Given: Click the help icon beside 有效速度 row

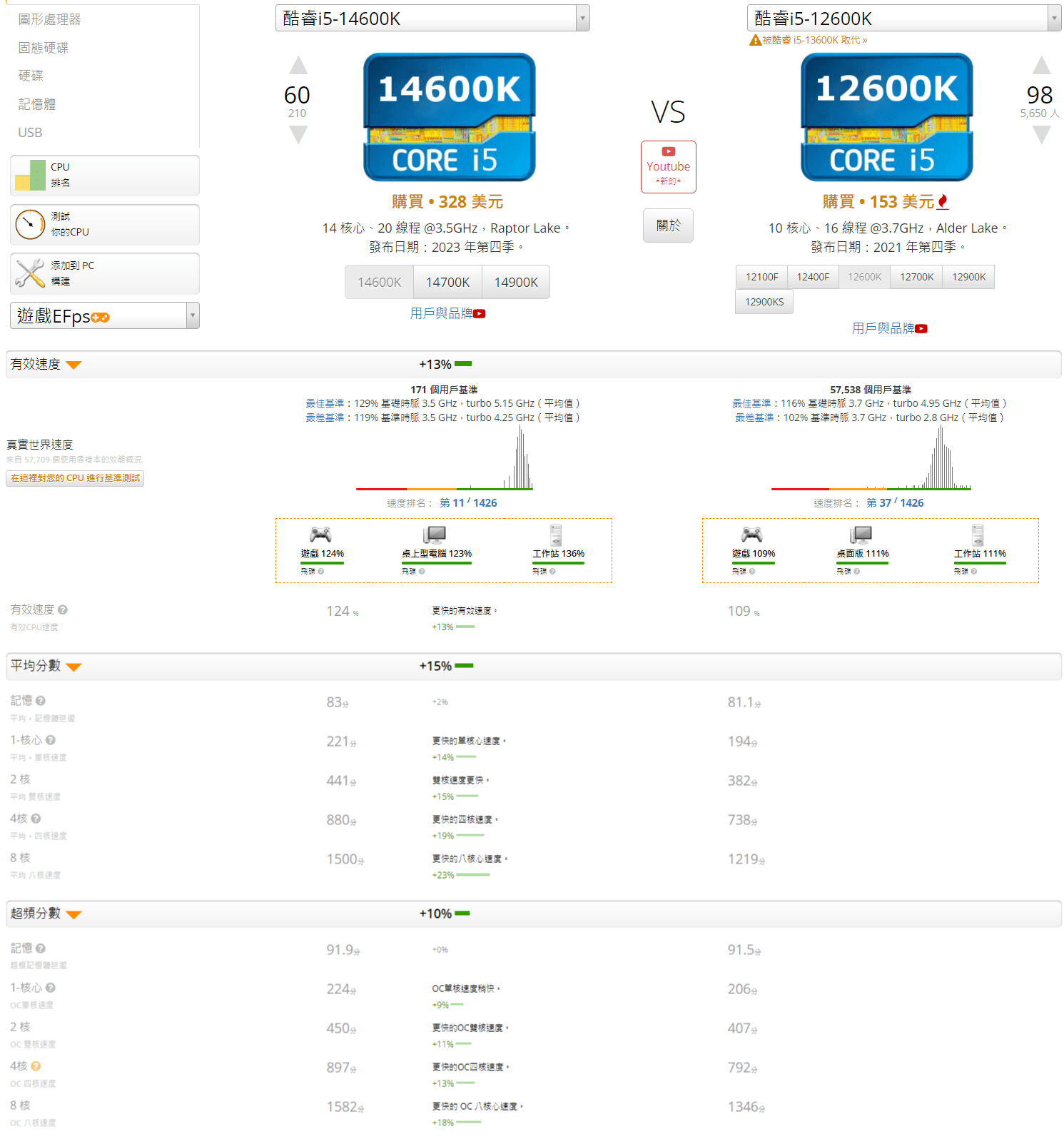Looking at the screenshot, I should pyautogui.click(x=63, y=609).
